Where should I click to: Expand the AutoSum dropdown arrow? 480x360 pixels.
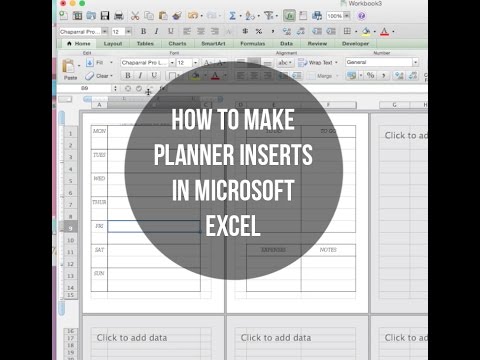240,16
